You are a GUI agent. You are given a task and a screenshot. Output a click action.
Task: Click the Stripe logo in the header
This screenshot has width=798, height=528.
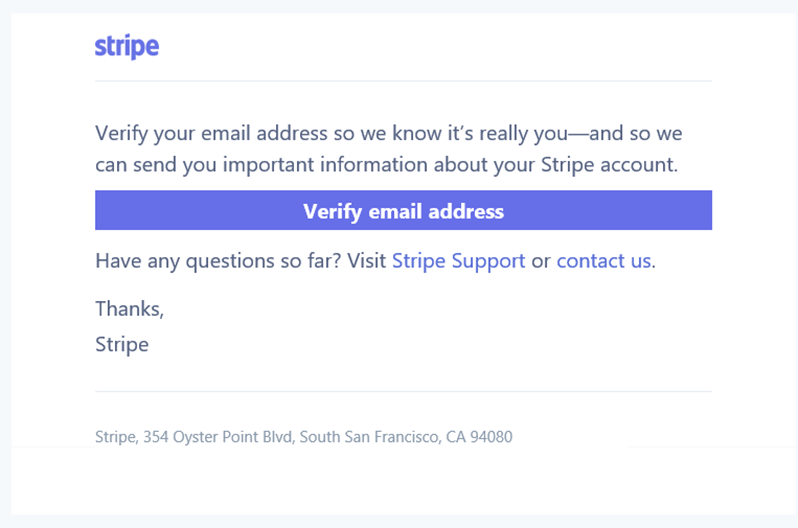[127, 47]
